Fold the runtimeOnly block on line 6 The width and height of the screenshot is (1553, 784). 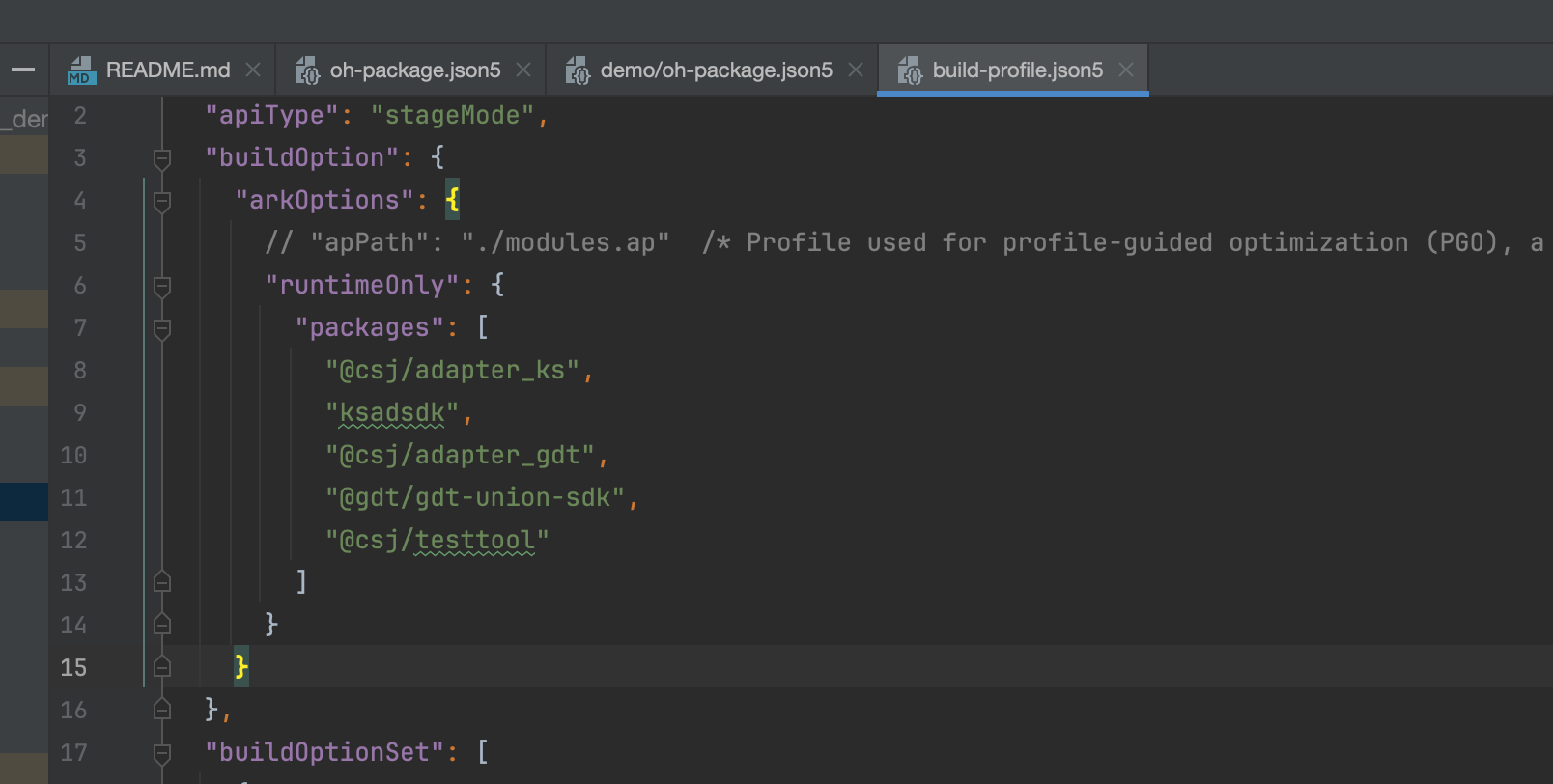[162, 286]
